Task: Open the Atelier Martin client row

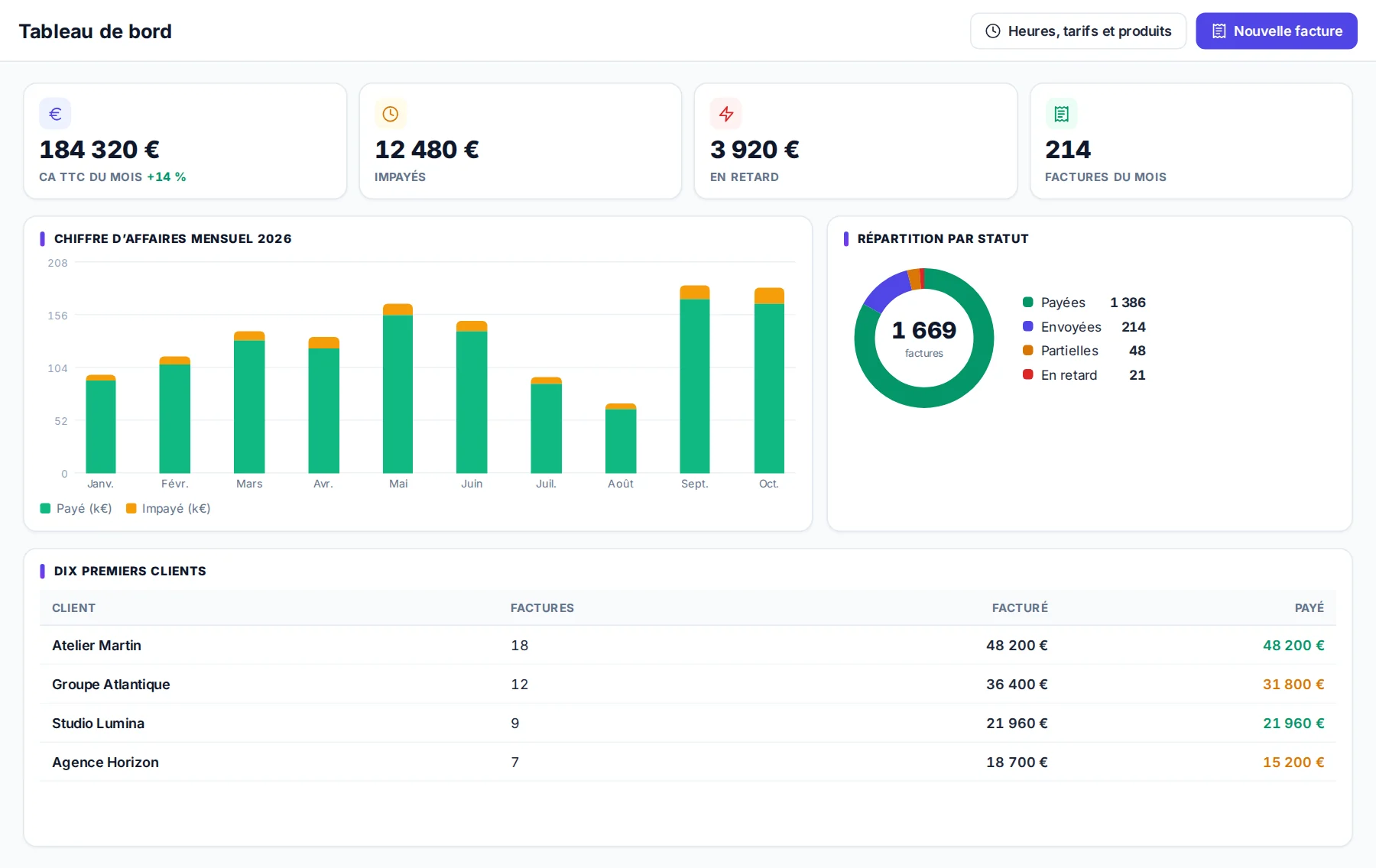Action: pos(688,646)
